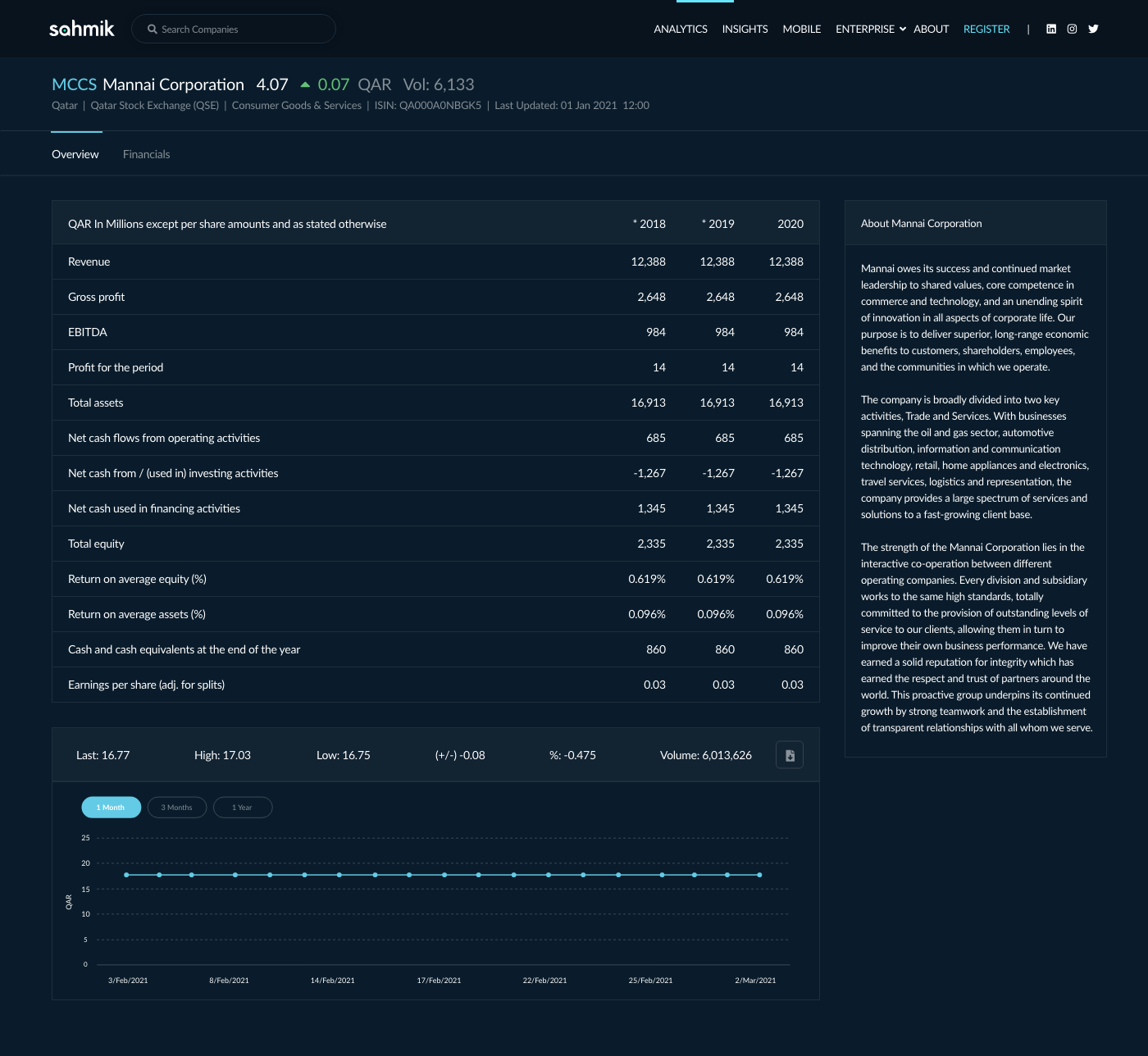The width and height of the screenshot is (1148, 1056).
Task: Click the green price-up arrow
Action: [x=305, y=84]
